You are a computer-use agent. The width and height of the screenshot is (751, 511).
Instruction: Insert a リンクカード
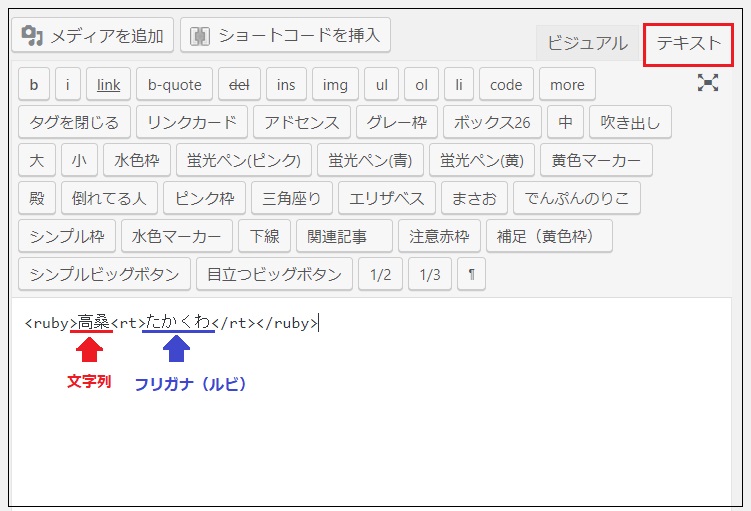coord(192,122)
